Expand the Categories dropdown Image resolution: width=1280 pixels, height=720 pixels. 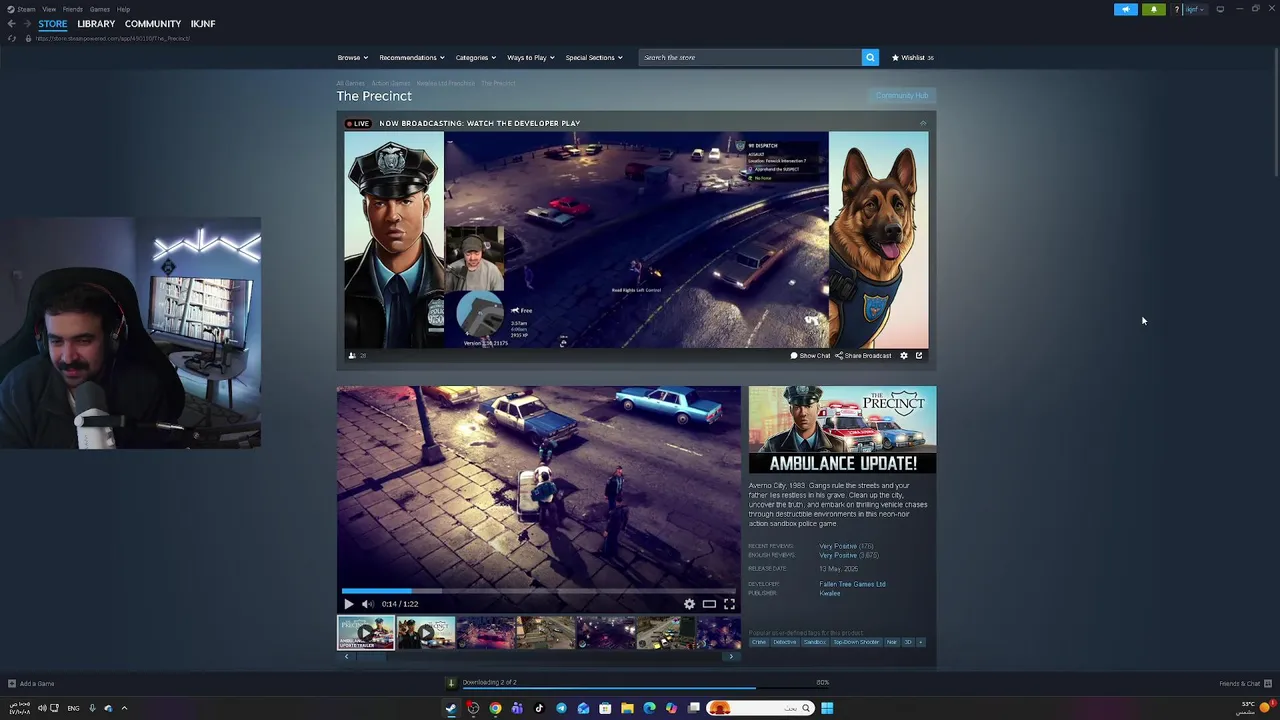[475, 57]
